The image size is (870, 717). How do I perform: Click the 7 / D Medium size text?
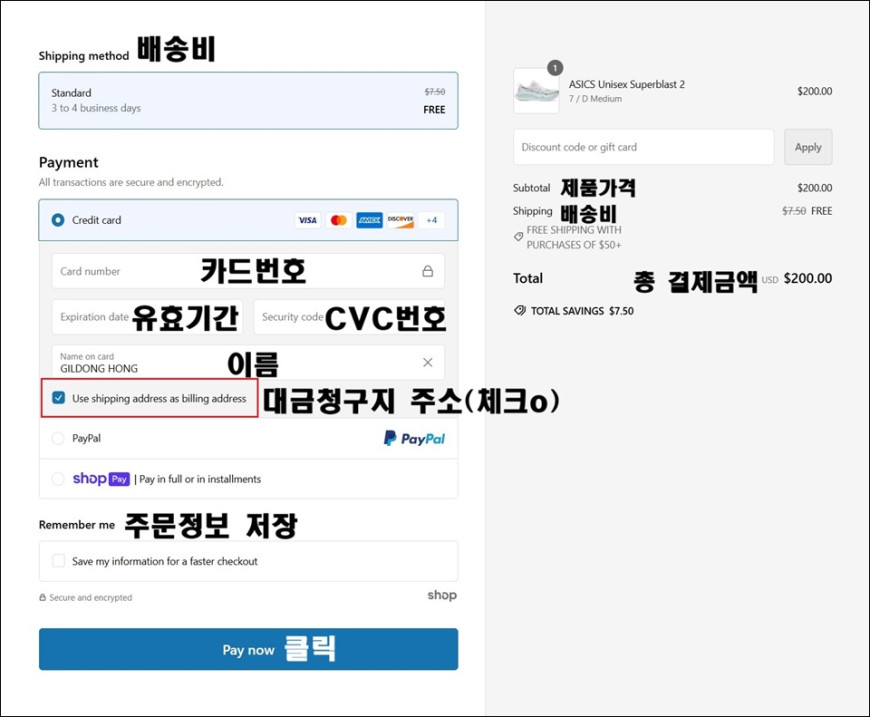(x=595, y=99)
